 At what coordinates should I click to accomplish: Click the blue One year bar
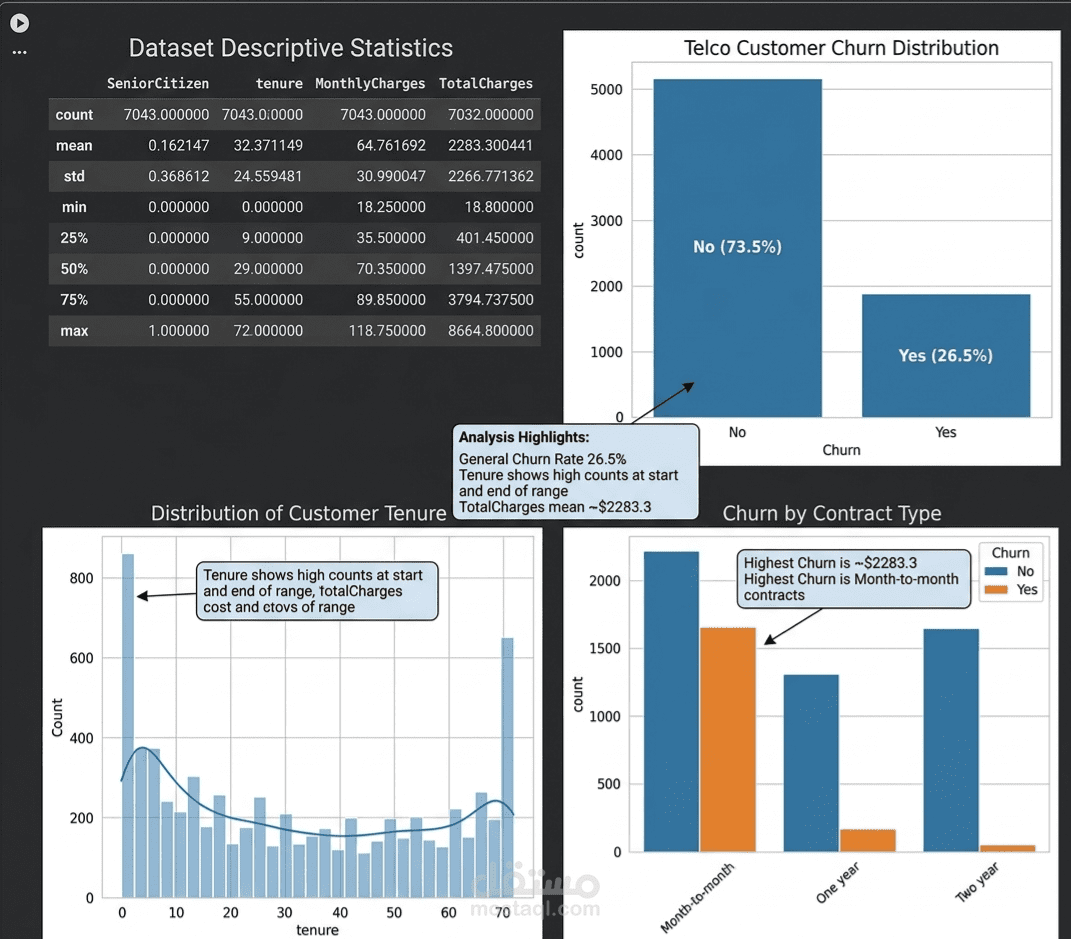[811, 763]
